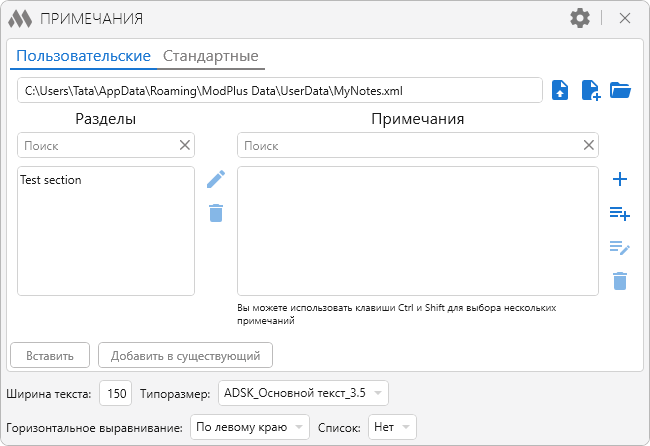Click the upload notes file icon
This screenshot has height=446, width=650.
click(x=561, y=90)
